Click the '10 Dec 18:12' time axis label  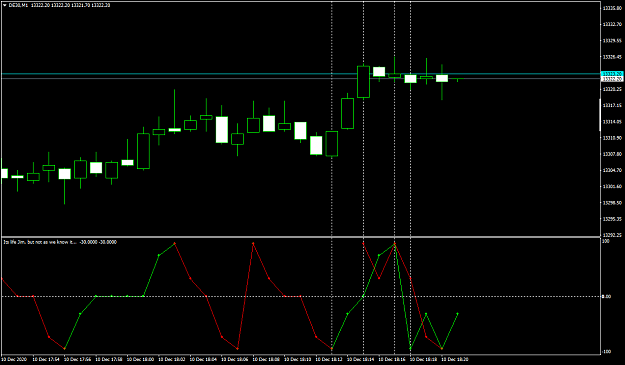pyautogui.click(x=329, y=359)
